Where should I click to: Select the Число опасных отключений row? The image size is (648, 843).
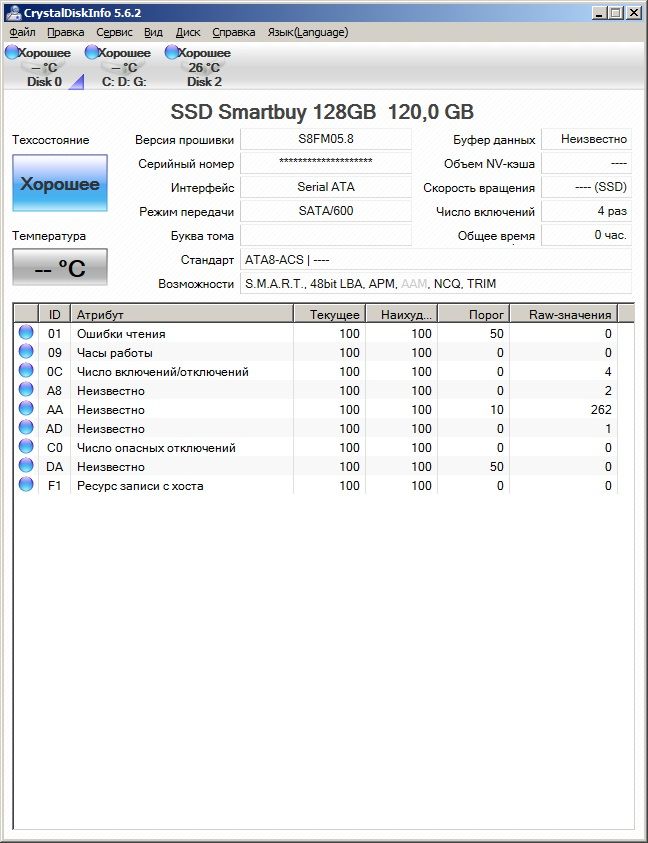point(156,448)
